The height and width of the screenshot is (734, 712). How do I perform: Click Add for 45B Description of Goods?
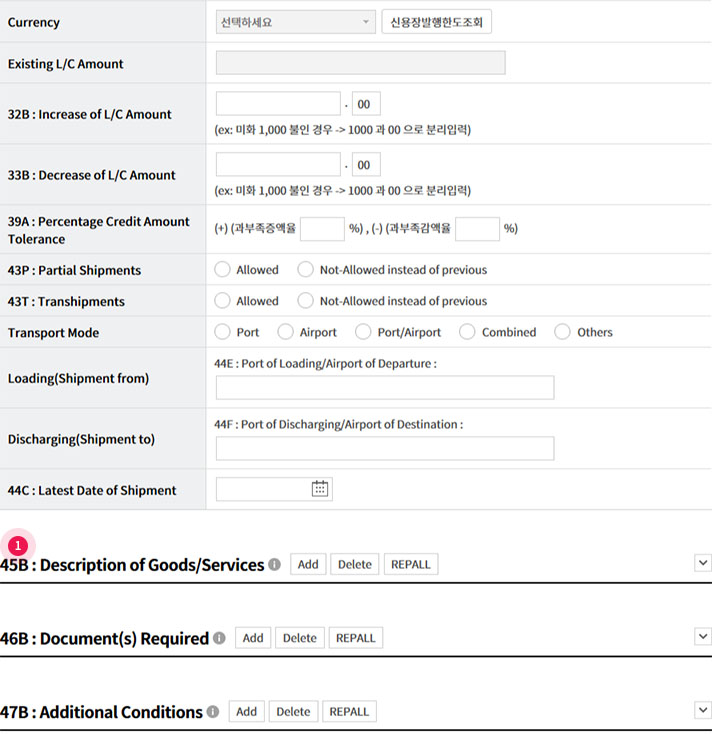click(x=308, y=565)
